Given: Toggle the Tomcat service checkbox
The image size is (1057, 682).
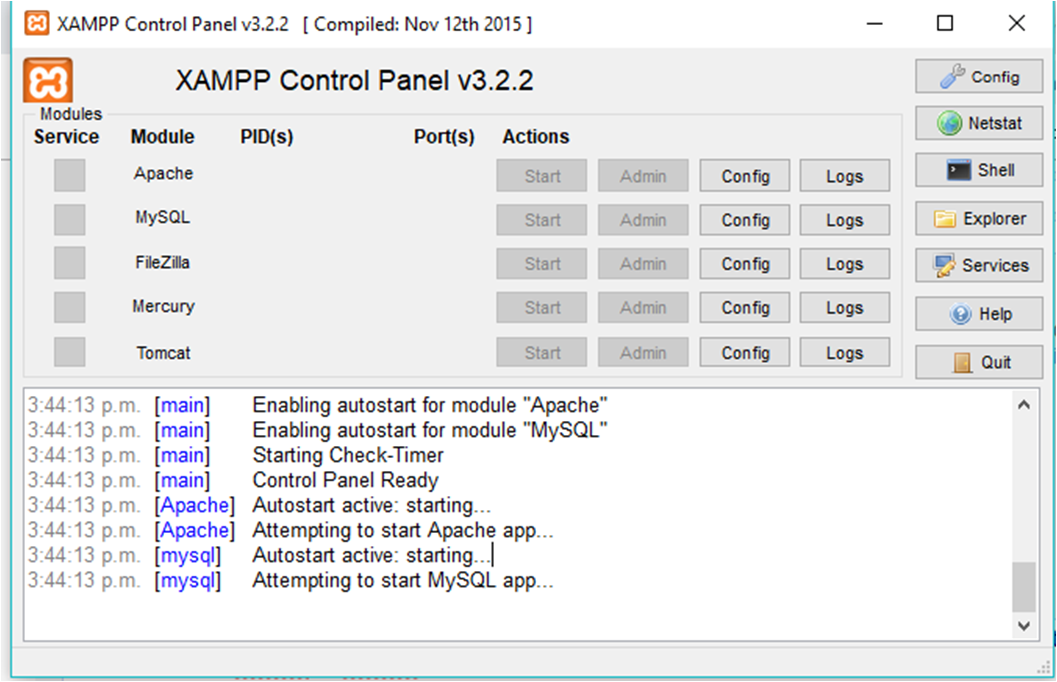Looking at the screenshot, I should (x=69, y=352).
